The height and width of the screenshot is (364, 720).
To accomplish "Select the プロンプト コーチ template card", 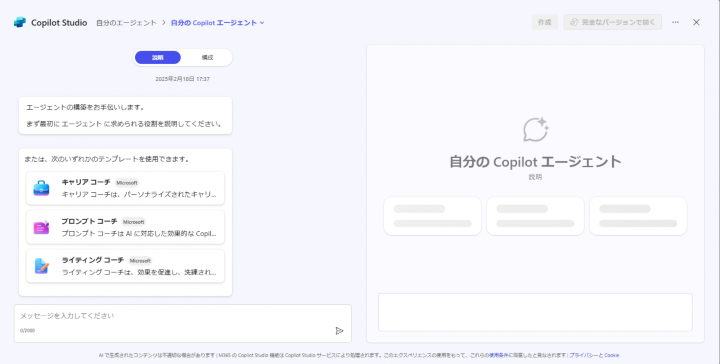I will coord(125,227).
